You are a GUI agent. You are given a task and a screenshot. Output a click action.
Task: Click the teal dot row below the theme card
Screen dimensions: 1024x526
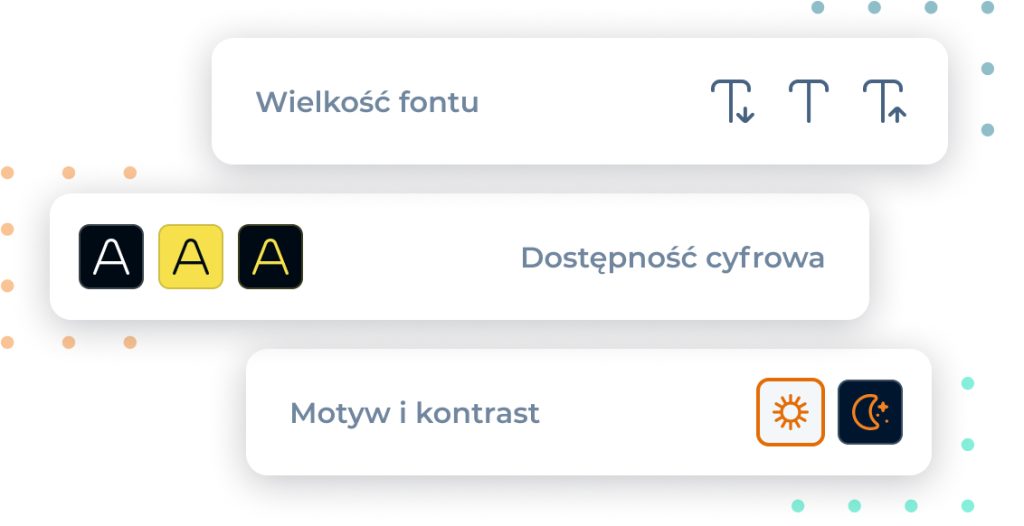[882, 506]
